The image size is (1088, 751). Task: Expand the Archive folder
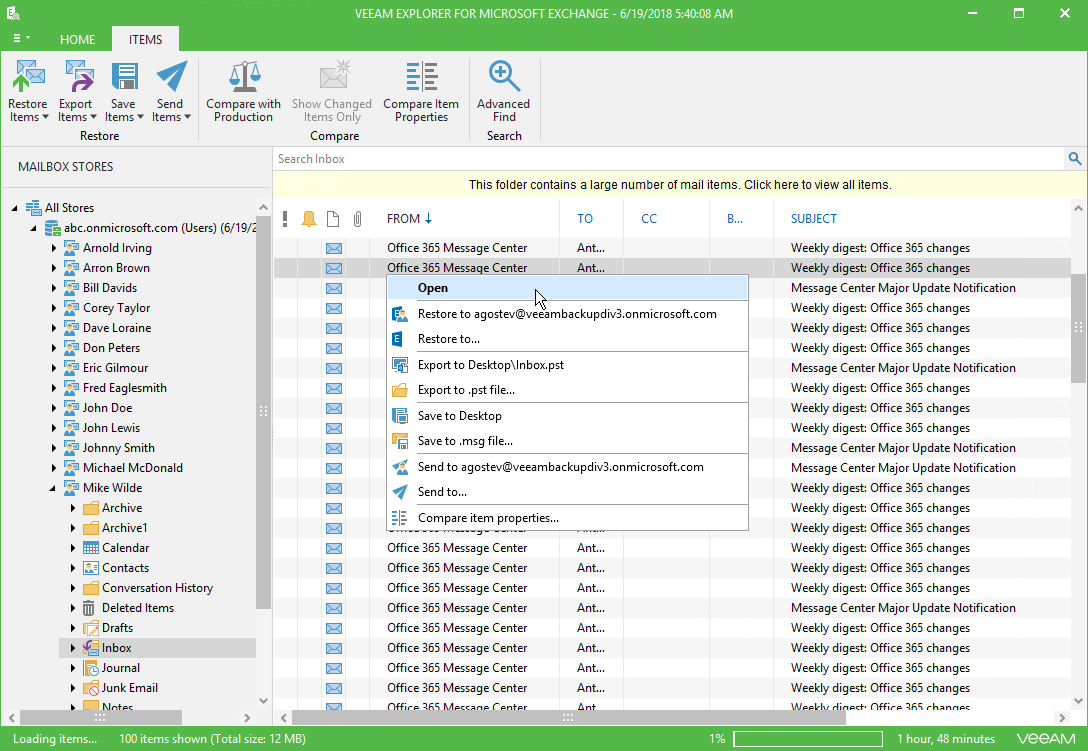click(73, 508)
